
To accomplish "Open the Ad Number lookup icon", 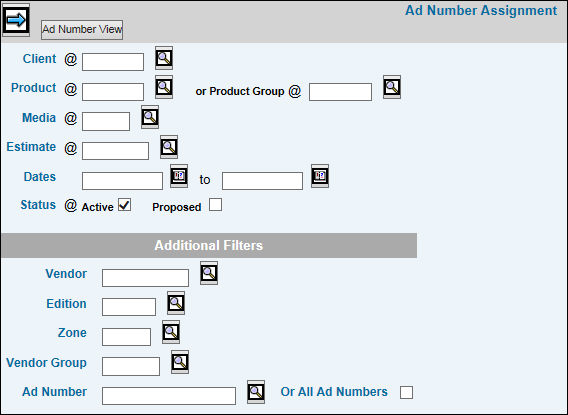I will (256, 392).
